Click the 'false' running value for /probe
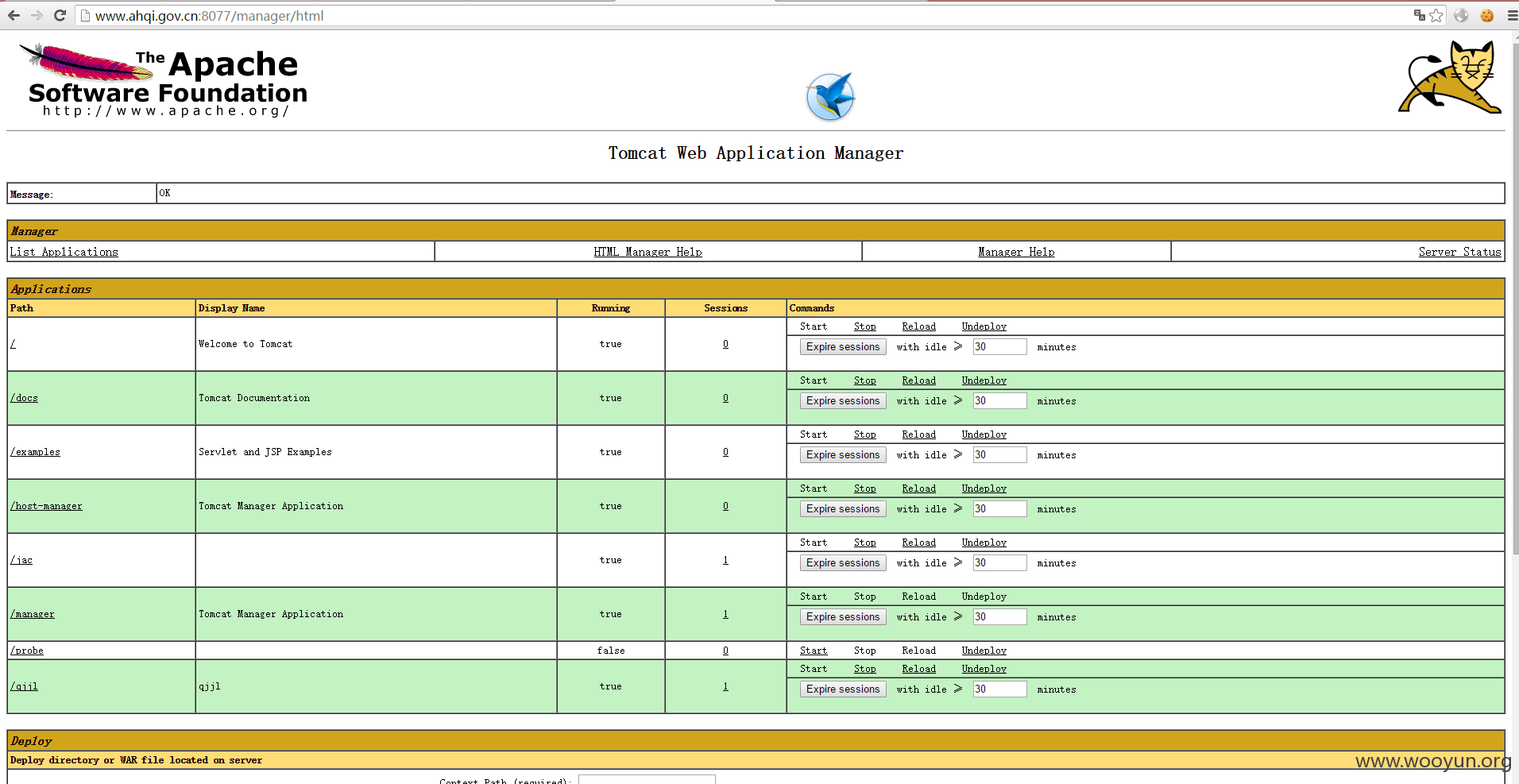 click(611, 651)
